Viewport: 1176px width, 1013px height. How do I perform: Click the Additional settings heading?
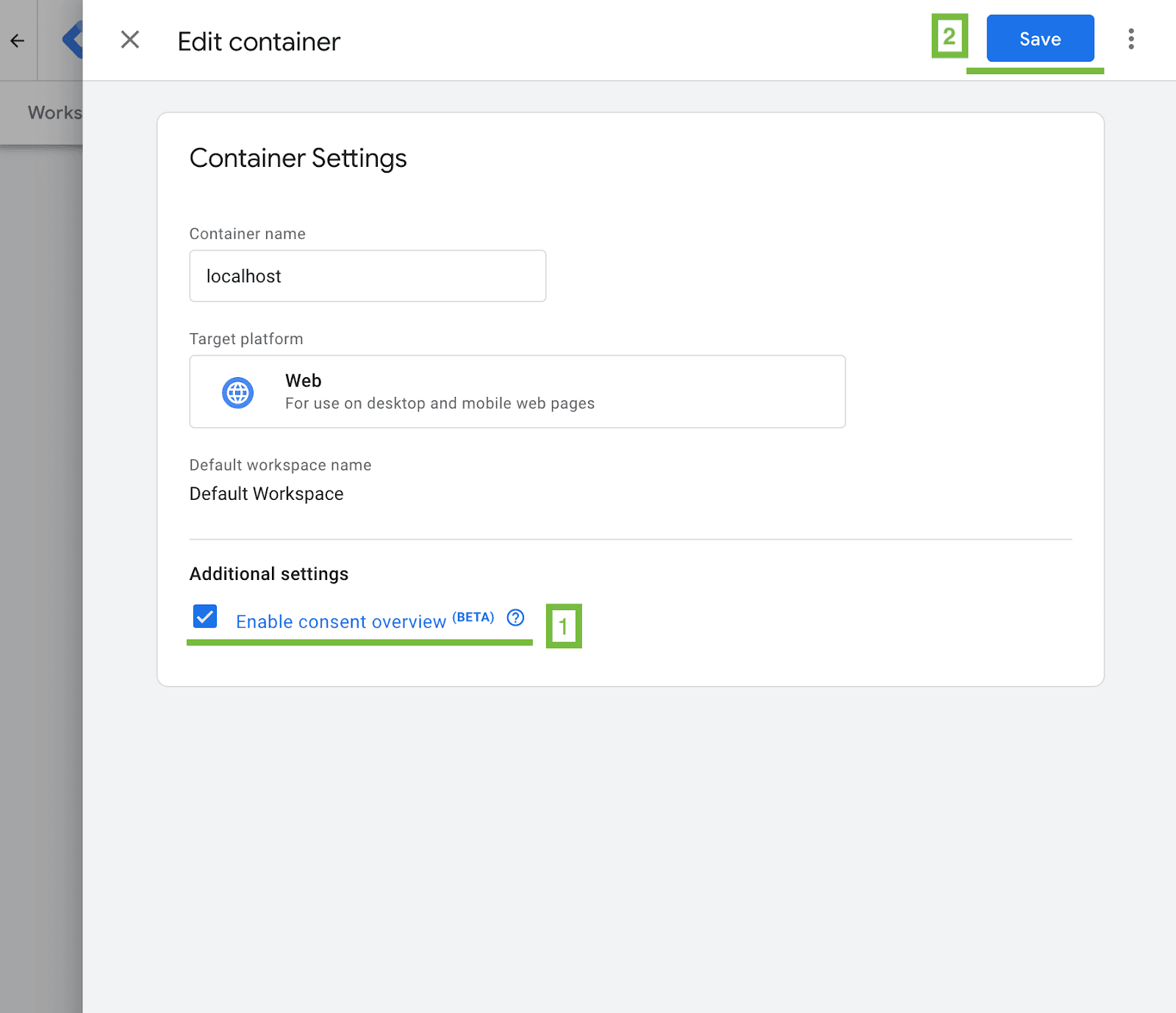point(268,574)
